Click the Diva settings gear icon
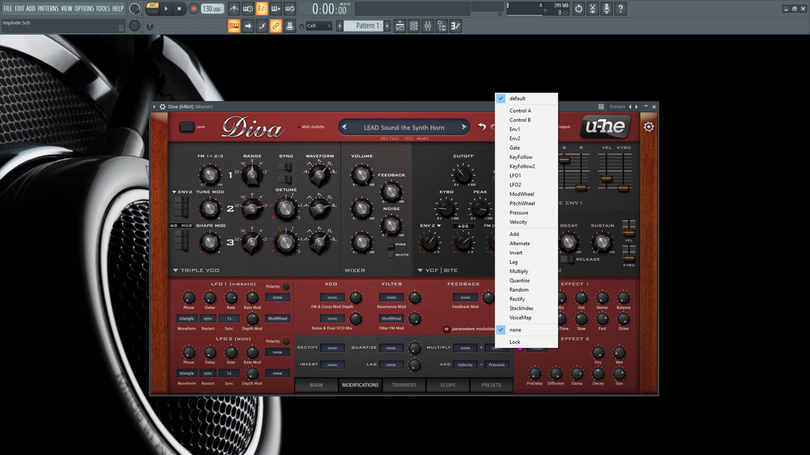Screen dimensions: 810x455 click(x=649, y=127)
